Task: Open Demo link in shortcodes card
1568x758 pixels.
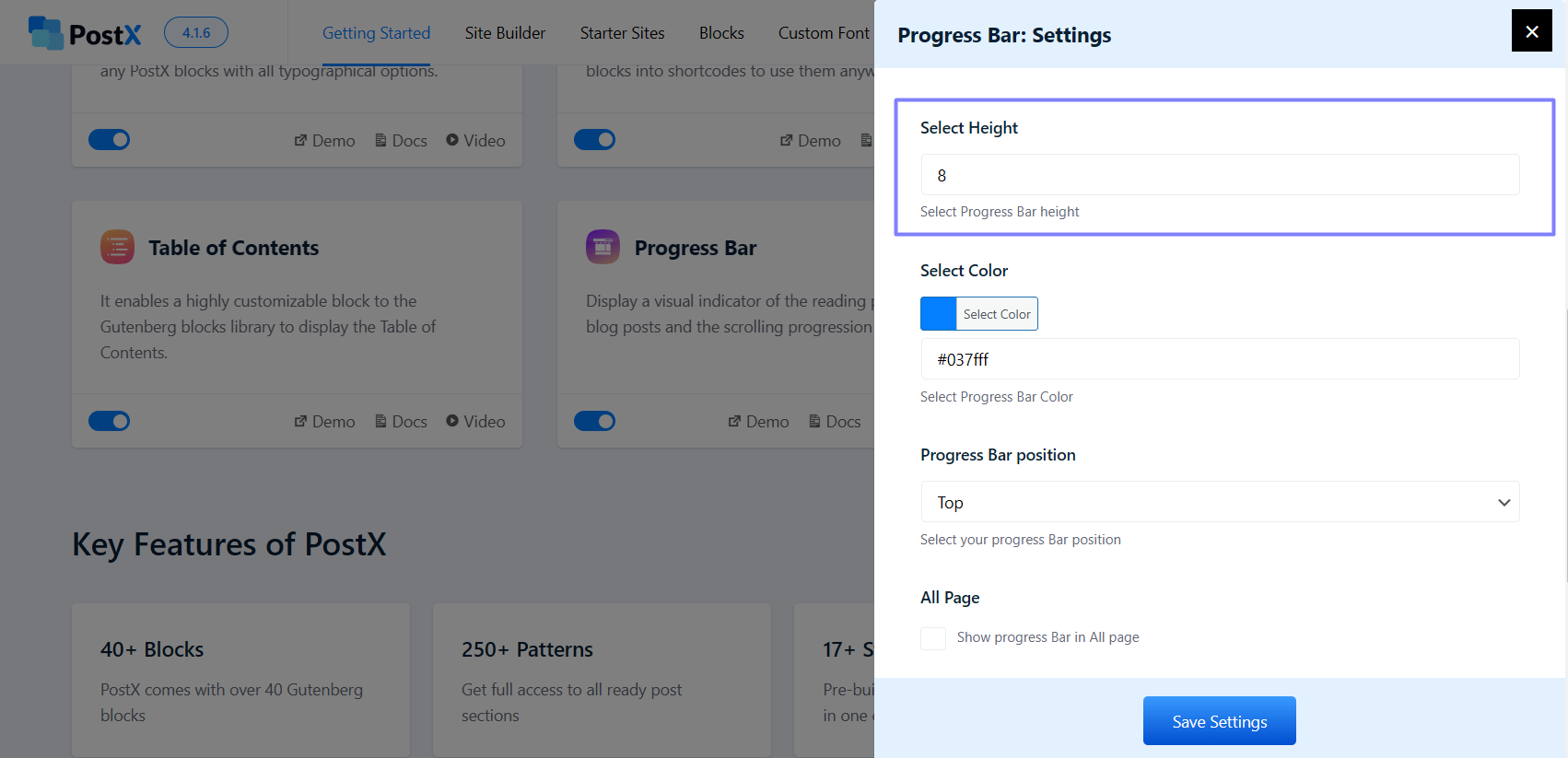Action: pos(810,140)
